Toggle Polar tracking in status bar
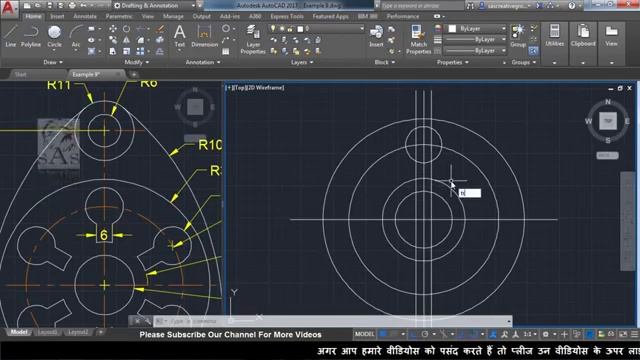This screenshot has width=640, height=360. click(x=425, y=334)
